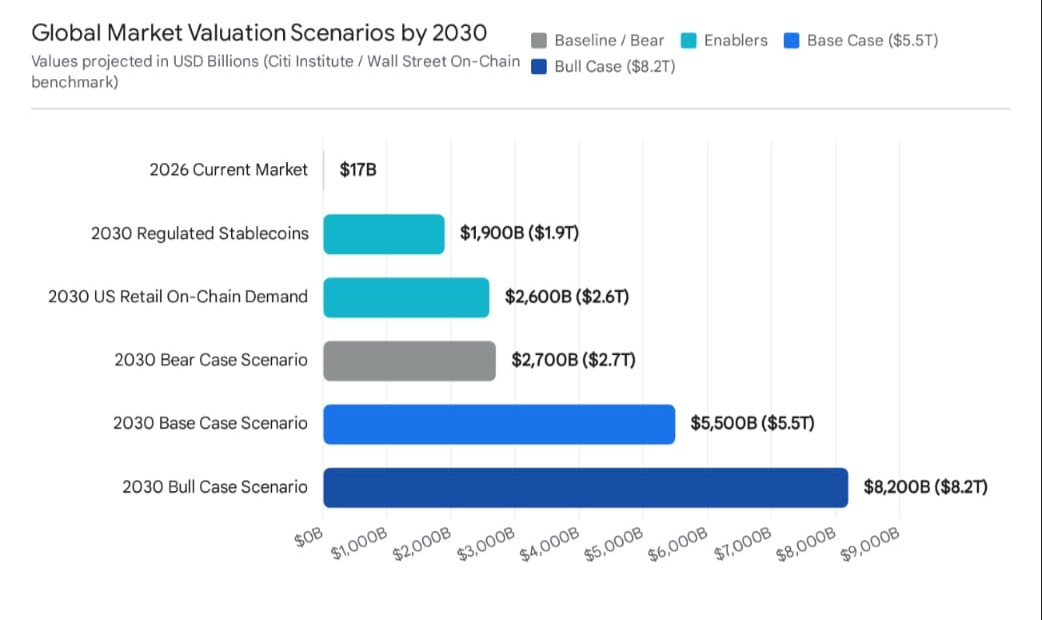Click the '$4,000B' x-axis tick label
Screen dimensions: 1042x620
(x=550, y=544)
